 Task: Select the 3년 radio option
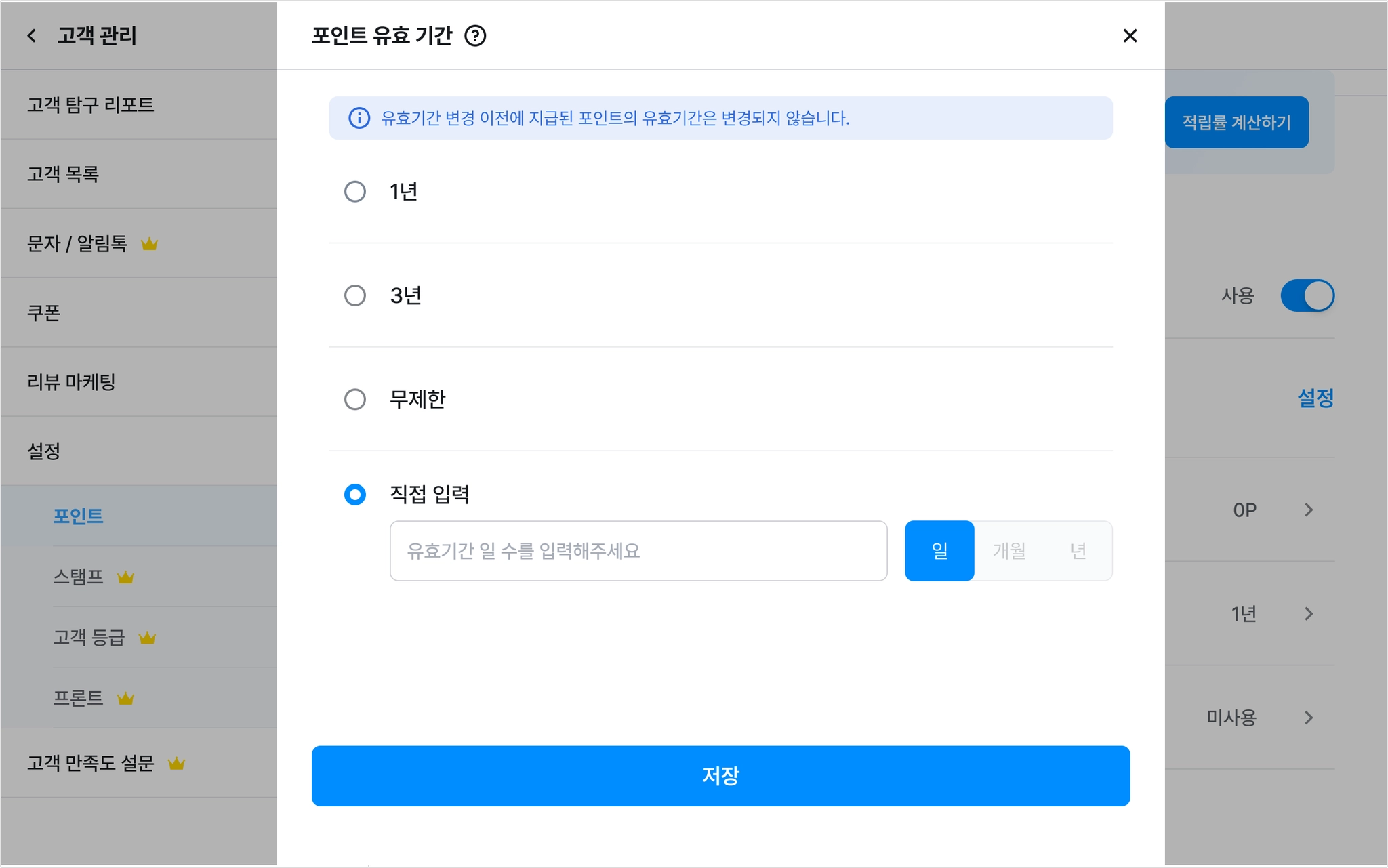click(355, 295)
